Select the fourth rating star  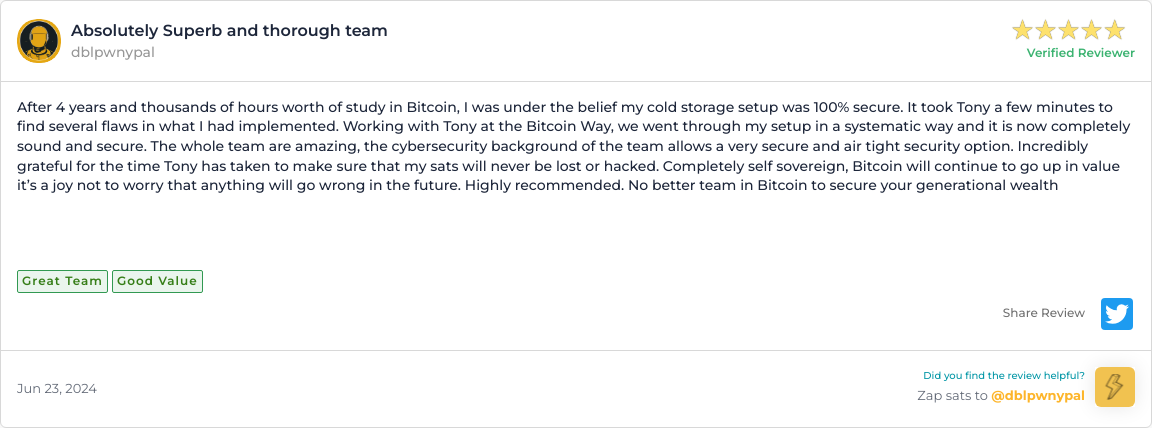(1091, 30)
